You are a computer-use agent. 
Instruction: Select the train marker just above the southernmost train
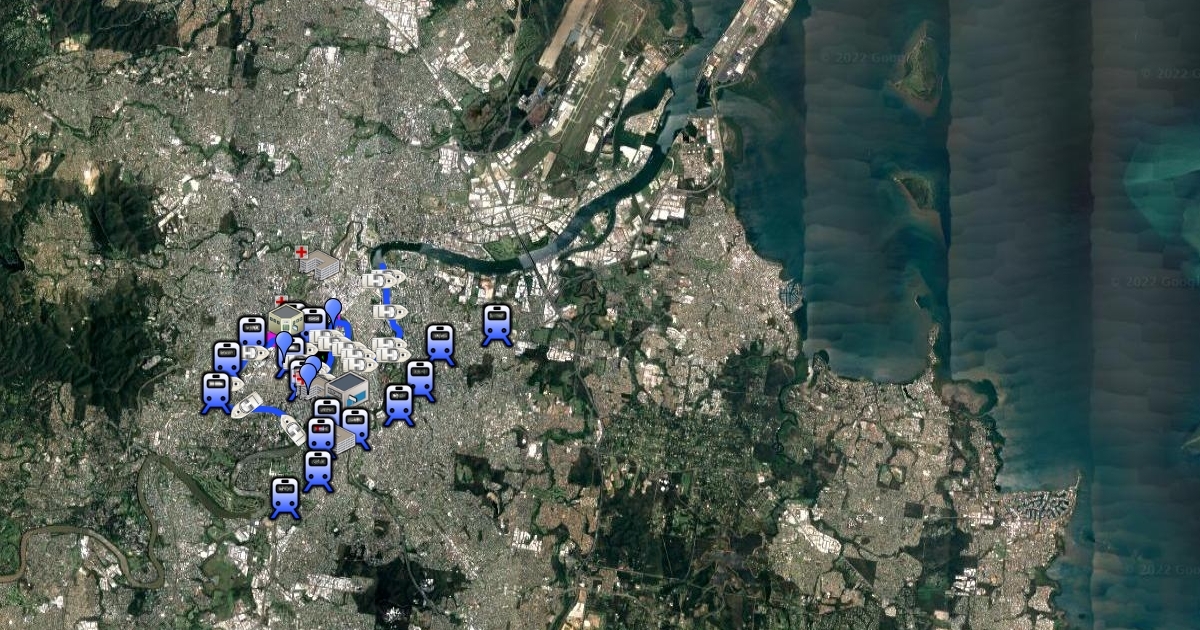click(318, 471)
